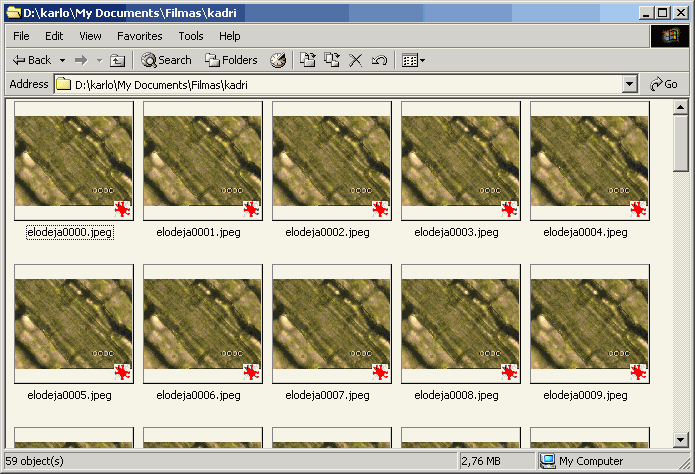695x474 pixels.
Task: Select thumbnail of elodeja0006.jpeg
Action: click(203, 324)
